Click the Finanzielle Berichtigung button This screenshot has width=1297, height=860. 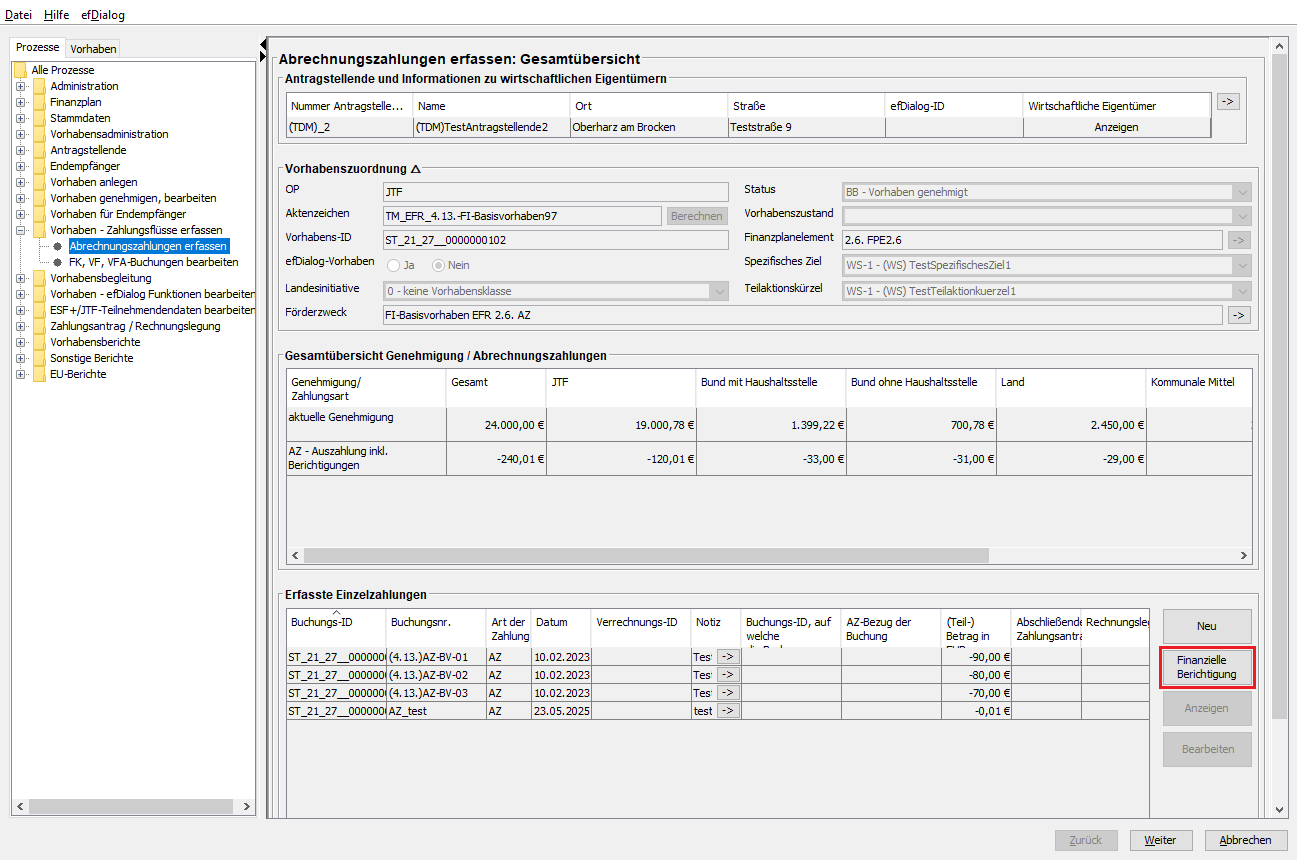coord(1207,667)
